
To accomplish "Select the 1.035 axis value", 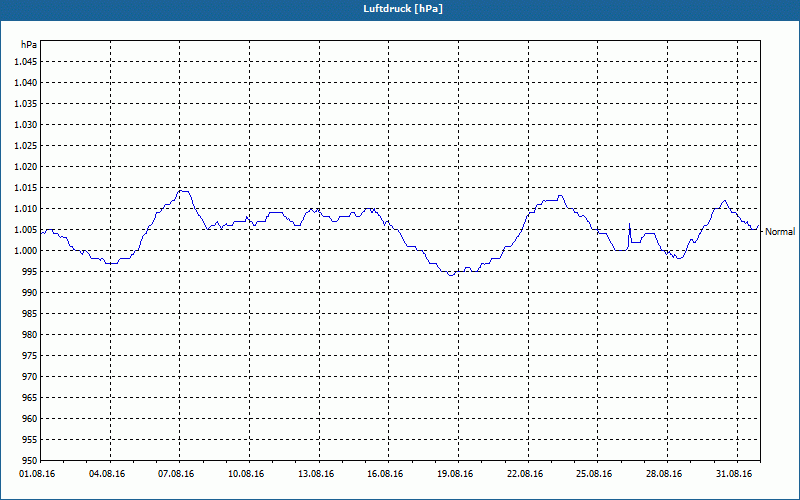I will click(x=26, y=104).
